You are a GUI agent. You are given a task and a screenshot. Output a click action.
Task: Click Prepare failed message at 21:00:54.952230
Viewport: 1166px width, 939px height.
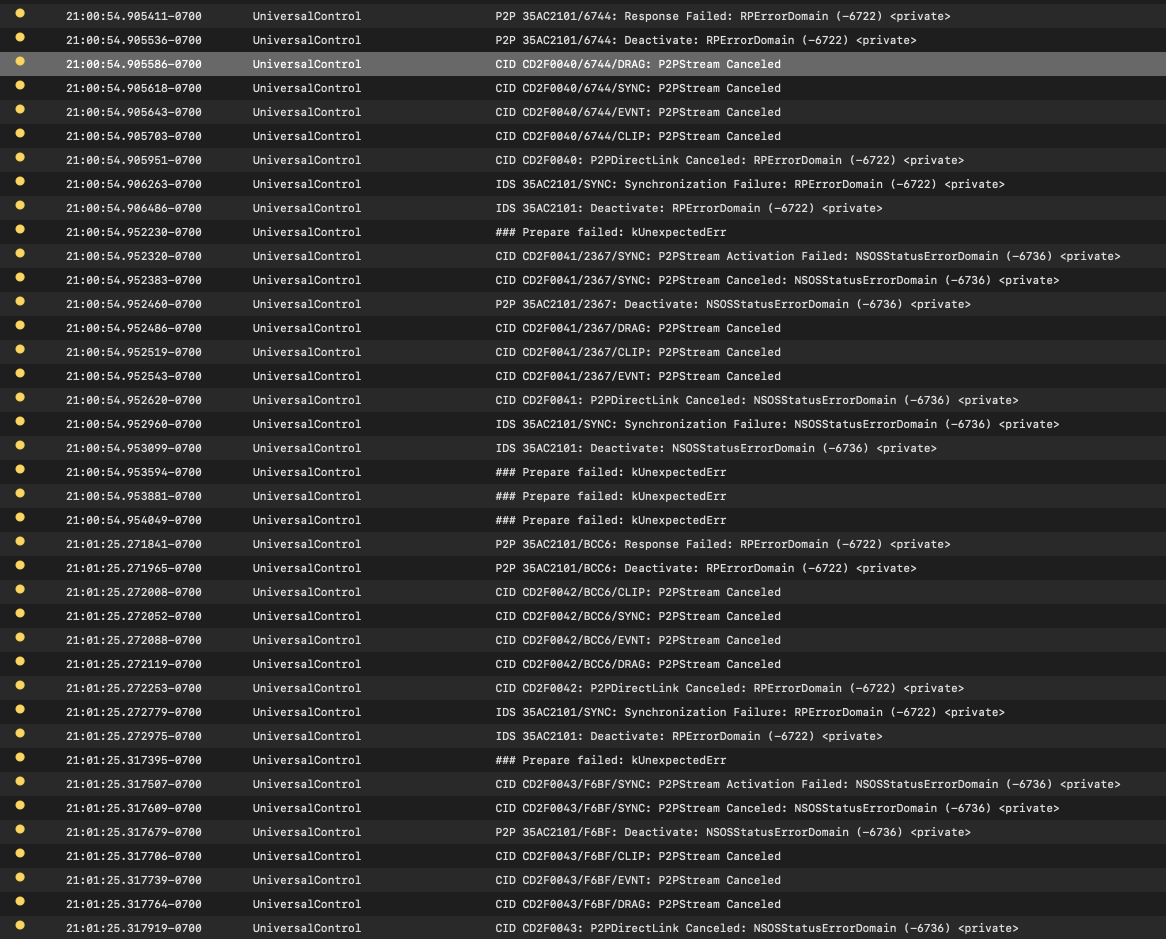(611, 232)
